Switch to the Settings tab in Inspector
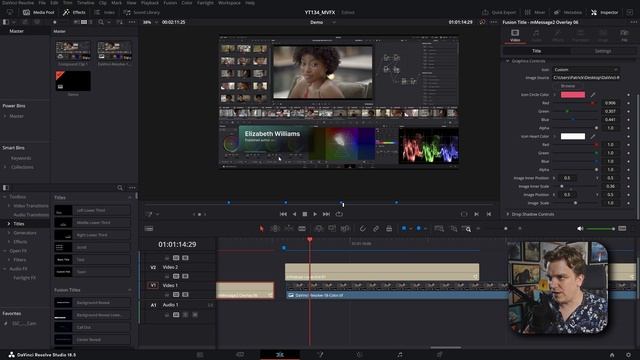This screenshot has width=640, height=360. point(602,51)
